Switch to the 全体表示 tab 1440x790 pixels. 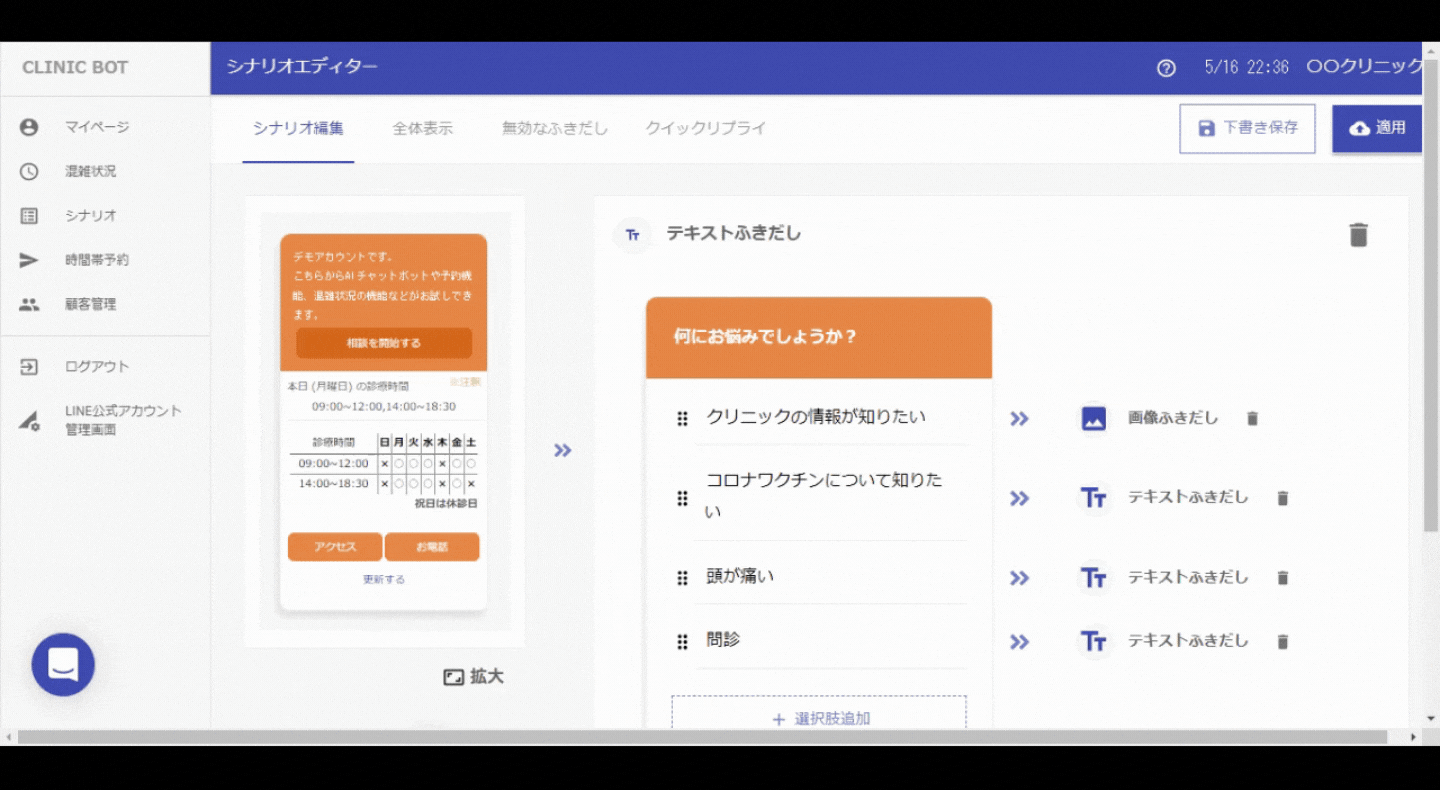(422, 128)
